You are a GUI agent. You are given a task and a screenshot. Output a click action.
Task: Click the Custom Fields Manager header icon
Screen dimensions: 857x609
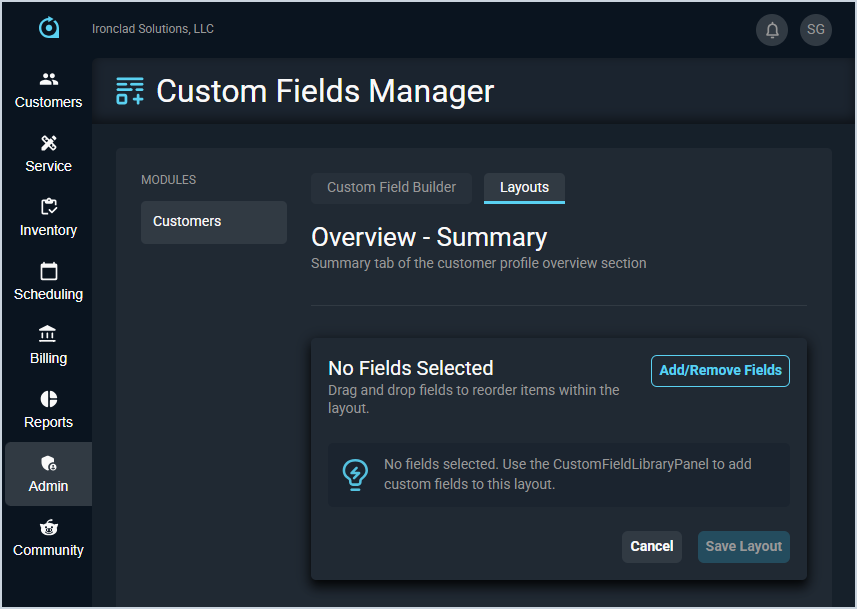(130, 91)
